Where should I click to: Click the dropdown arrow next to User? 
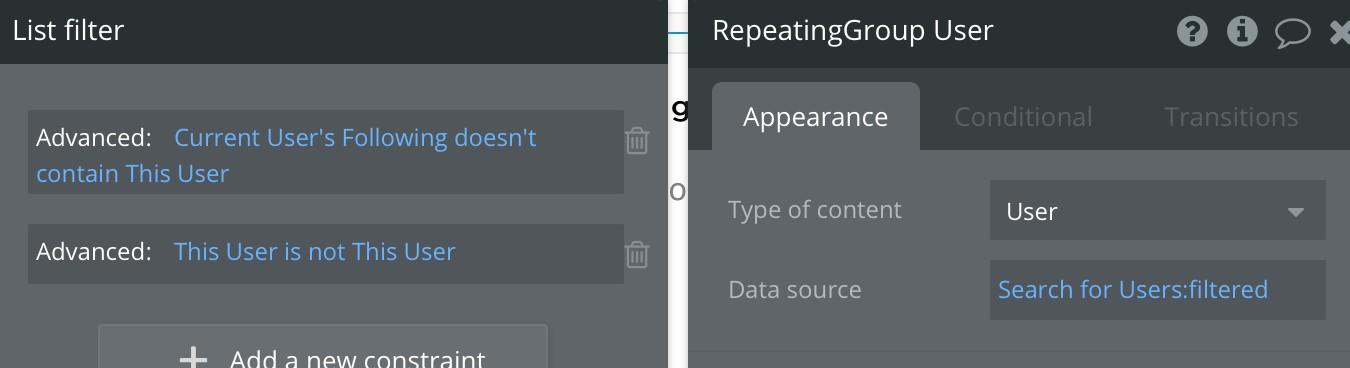click(1296, 212)
